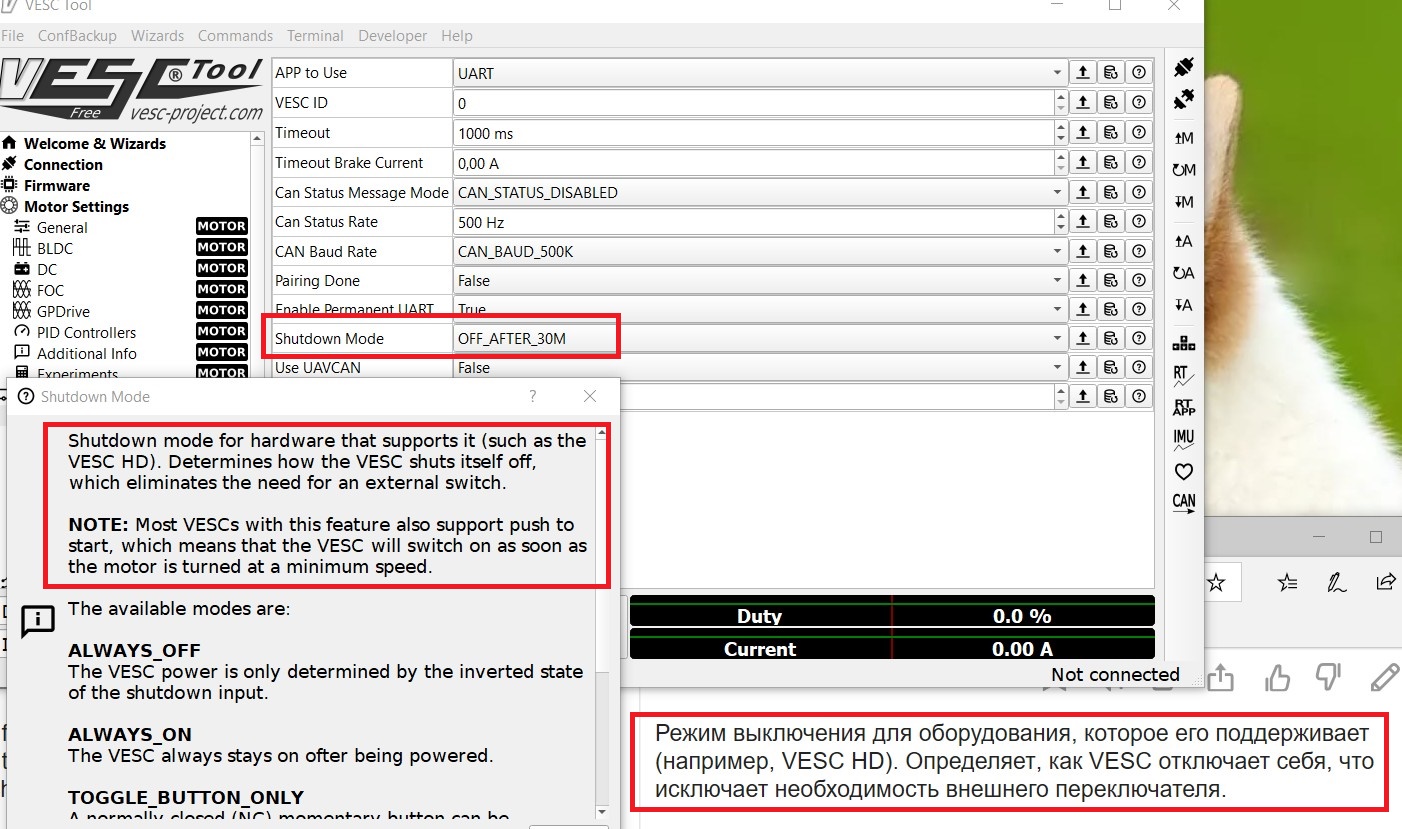1402x829 pixels.
Task: Toggle the IMU data stream icon
Action: pyautogui.click(x=1184, y=439)
